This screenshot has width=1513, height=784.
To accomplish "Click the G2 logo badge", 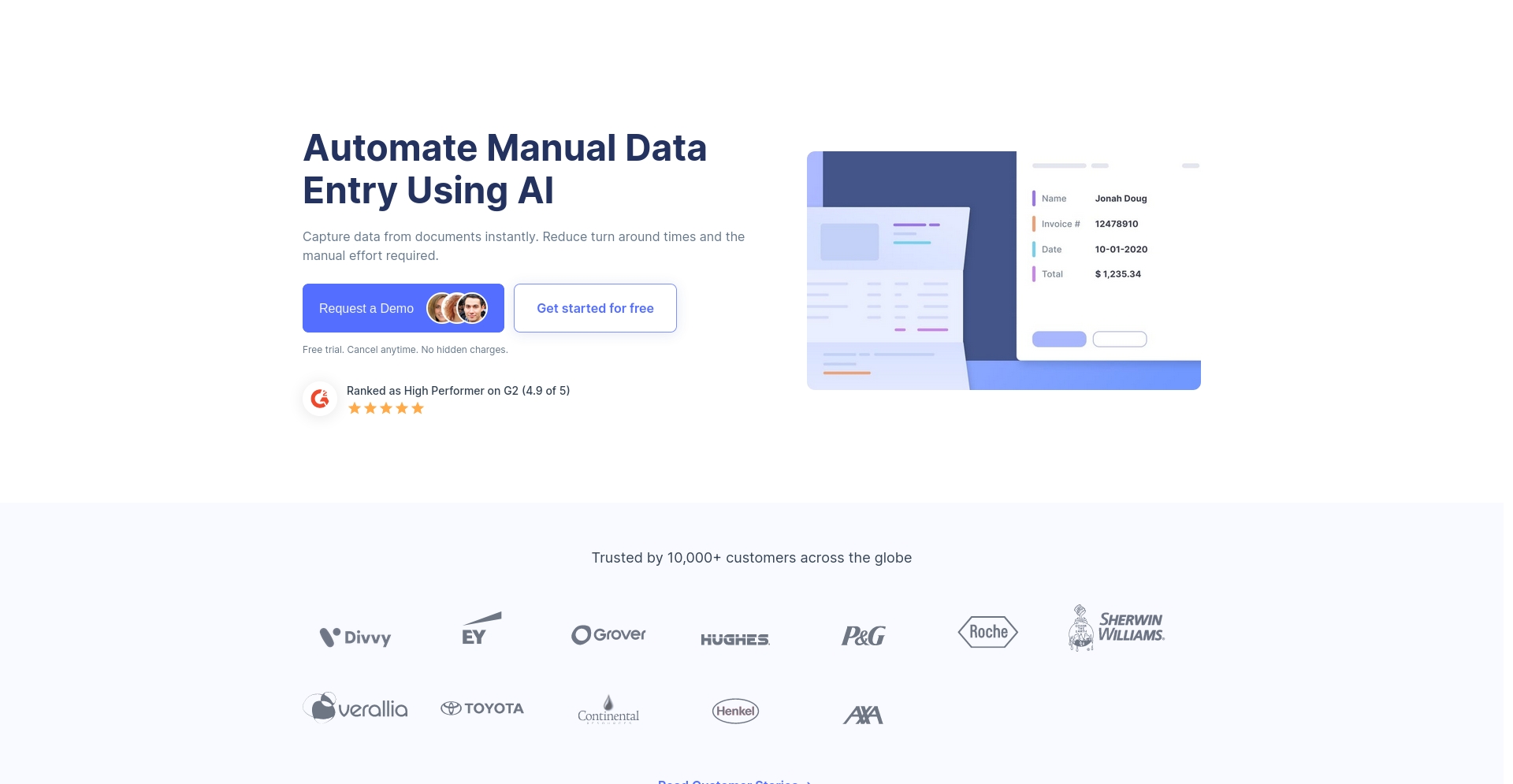I will pyautogui.click(x=320, y=399).
